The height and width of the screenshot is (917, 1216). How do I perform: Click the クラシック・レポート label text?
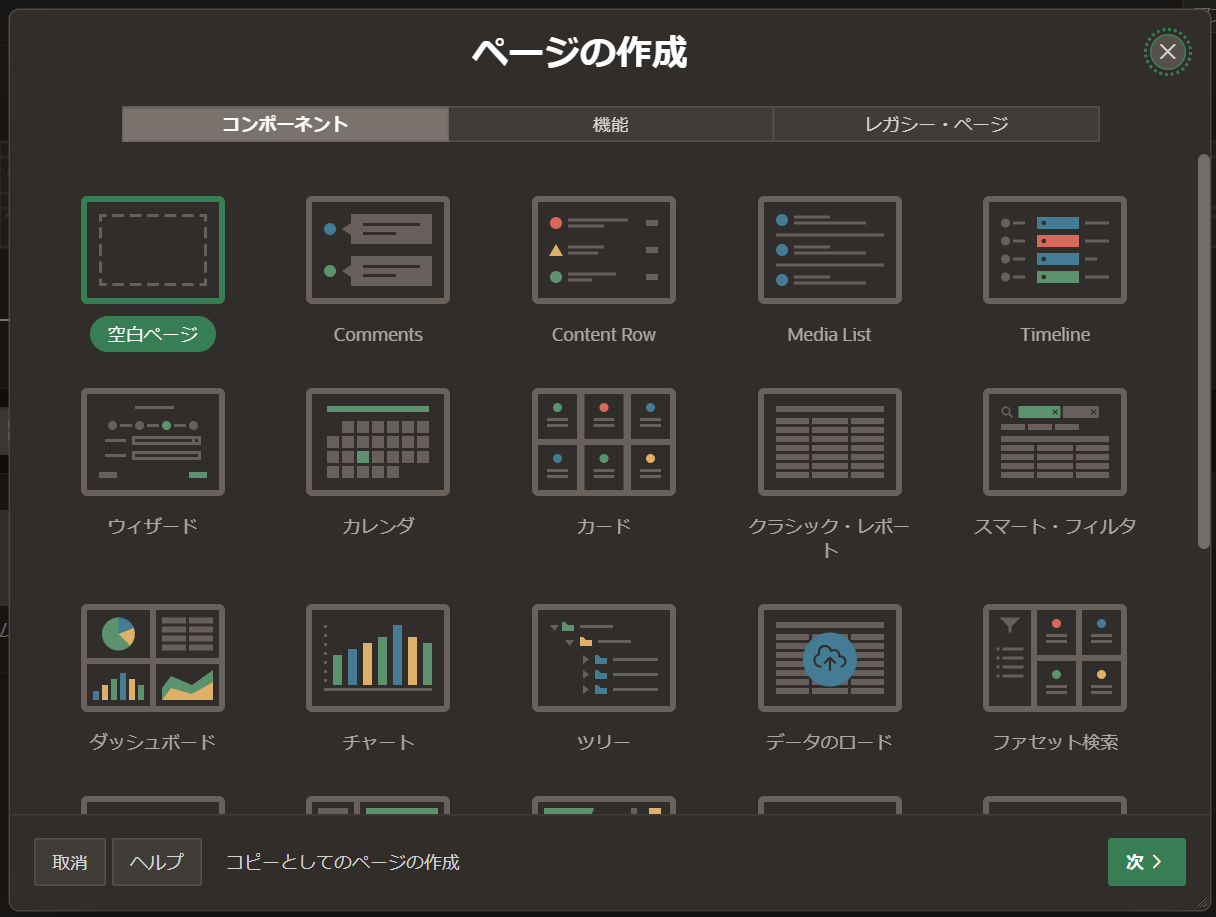point(830,538)
